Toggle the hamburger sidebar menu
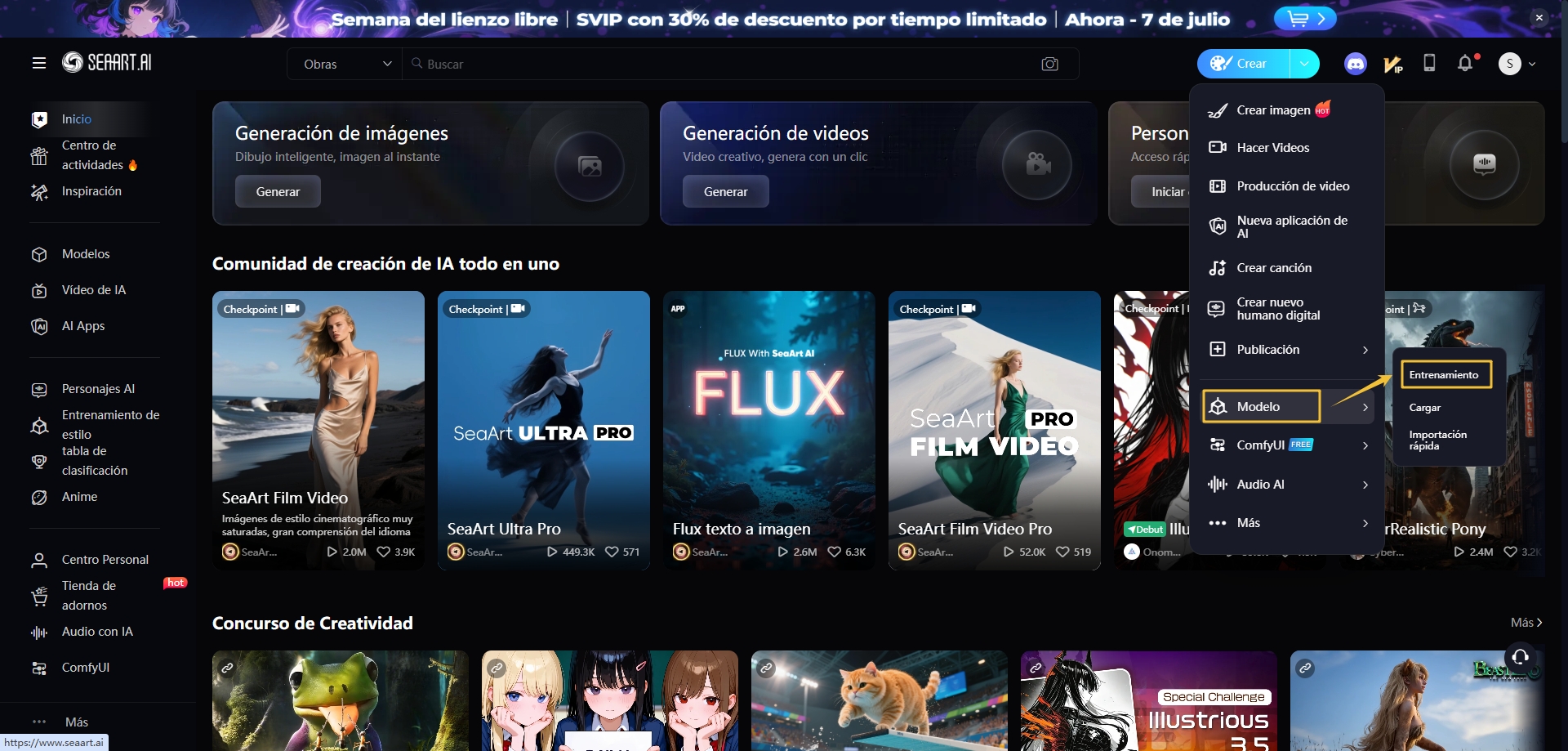 pyautogui.click(x=39, y=63)
